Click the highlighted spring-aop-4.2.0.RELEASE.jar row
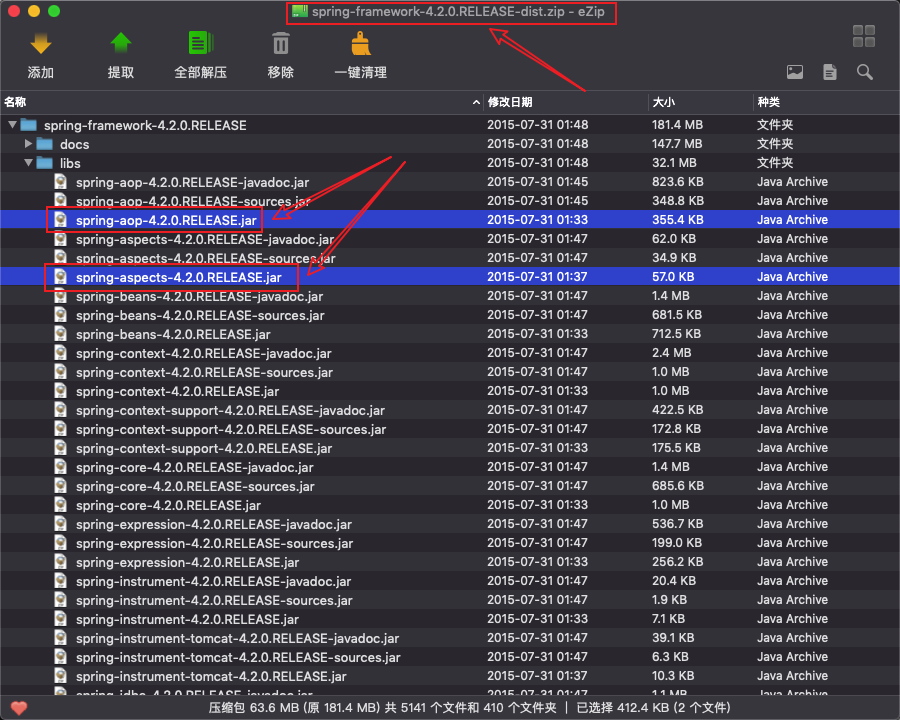The width and height of the screenshot is (900, 720). click(166, 219)
